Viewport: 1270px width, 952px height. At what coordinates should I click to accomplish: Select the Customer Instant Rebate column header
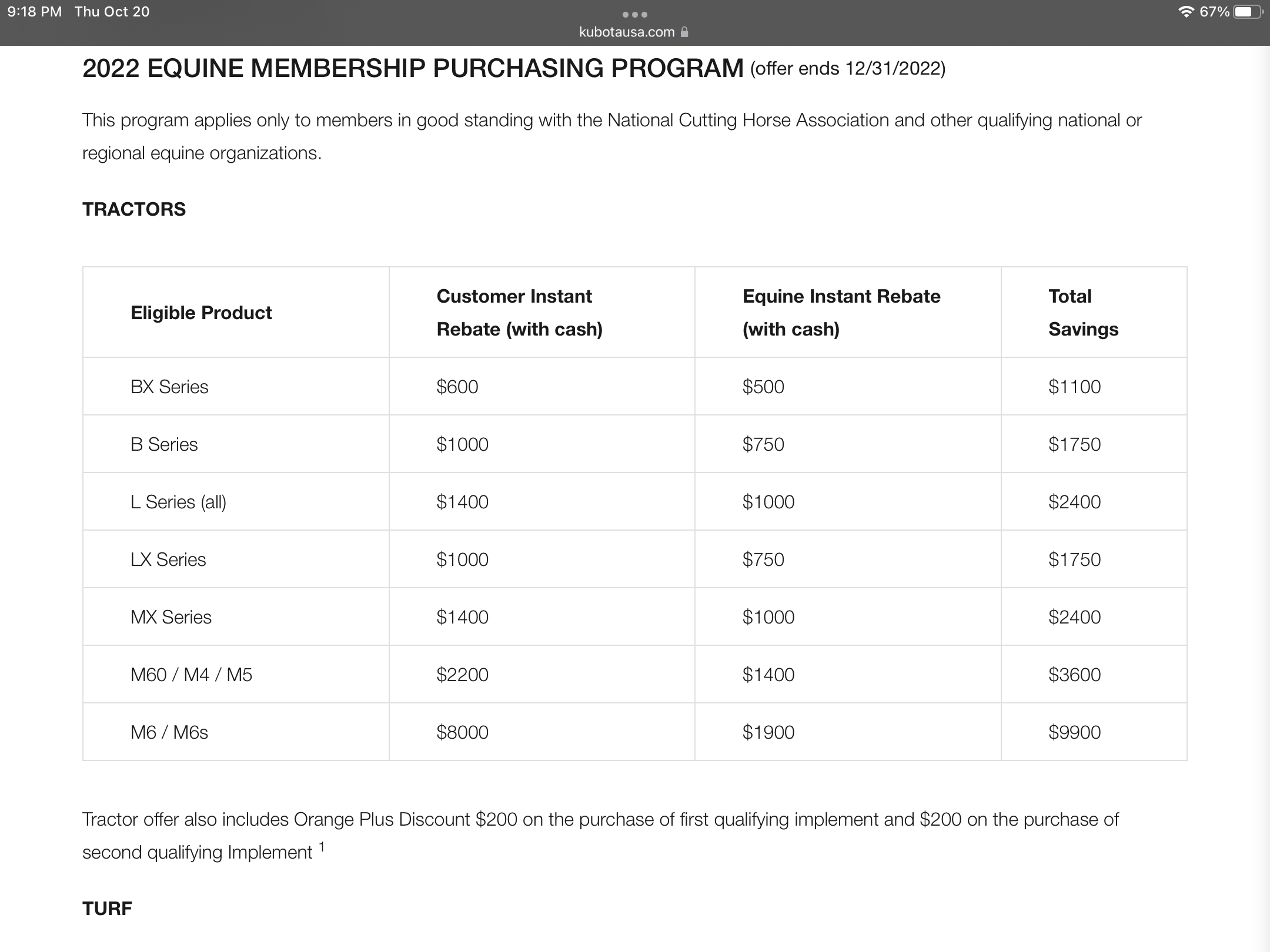[x=520, y=313]
